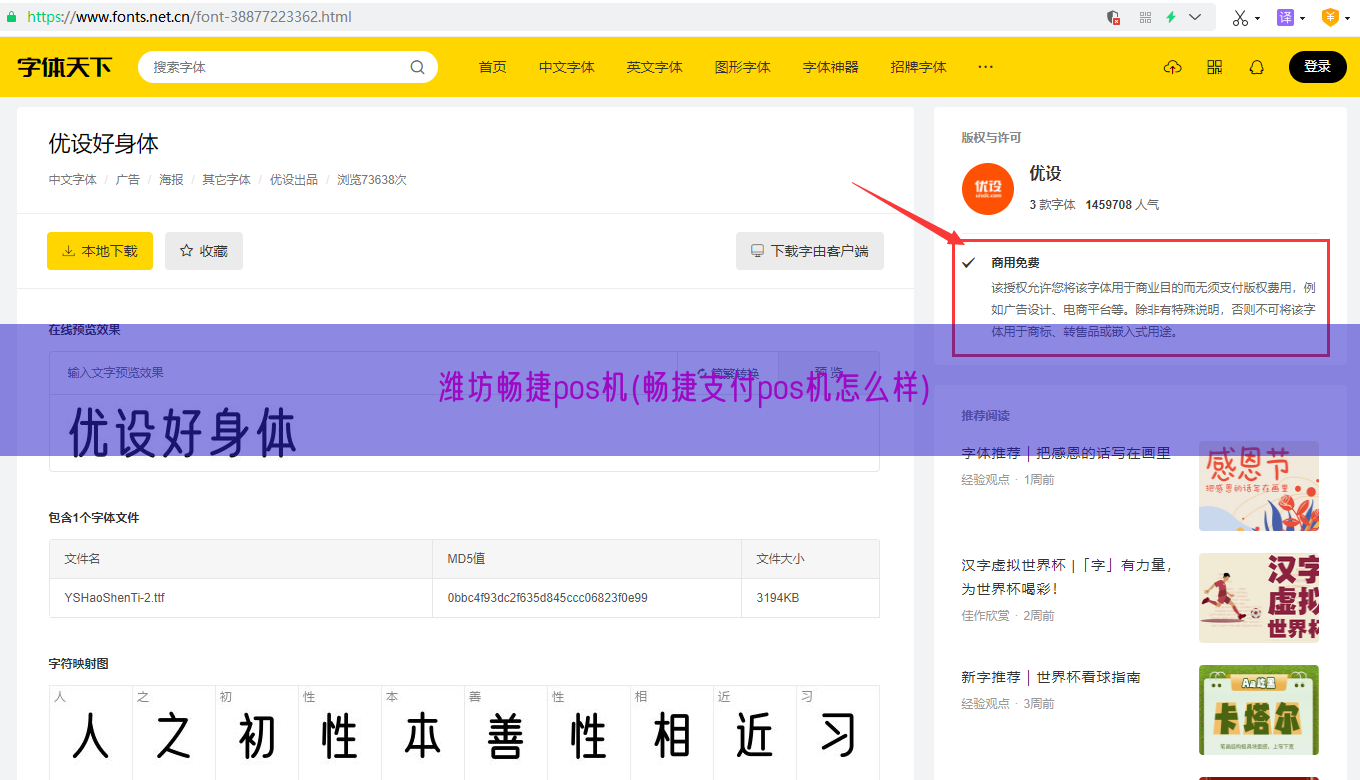The height and width of the screenshot is (780, 1360).
Task: Click the purple 译 translate icon
Action: tap(1285, 17)
